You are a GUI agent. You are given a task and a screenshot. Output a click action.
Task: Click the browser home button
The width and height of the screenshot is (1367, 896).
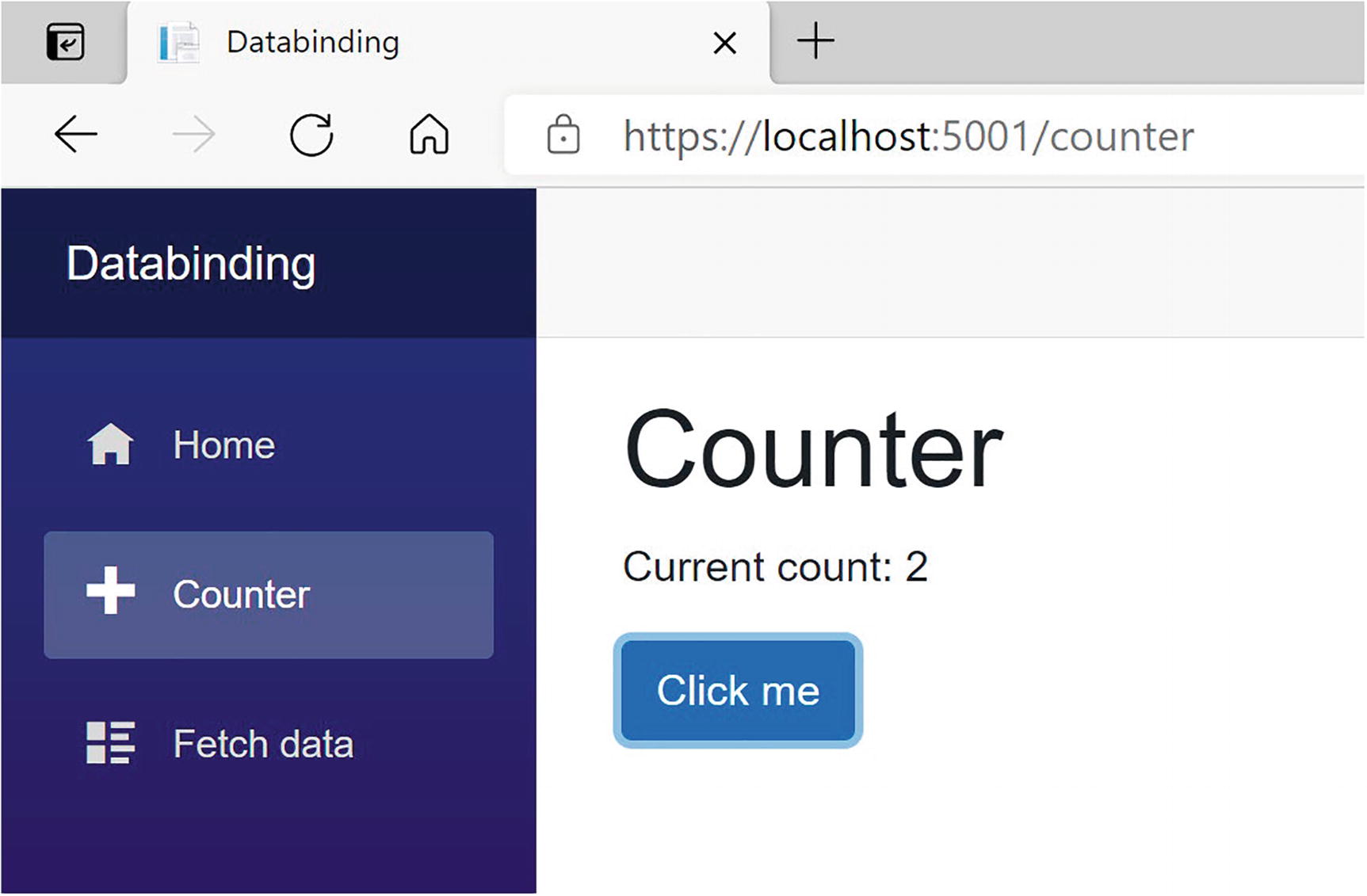pos(429,135)
